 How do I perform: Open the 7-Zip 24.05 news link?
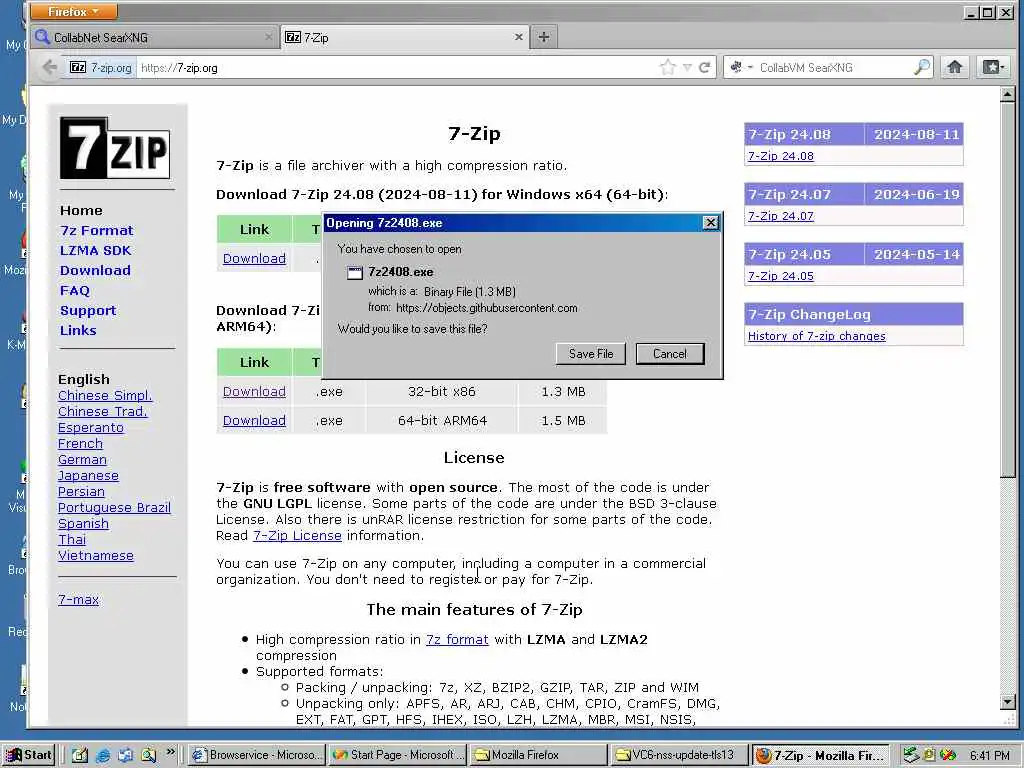[x=781, y=276]
